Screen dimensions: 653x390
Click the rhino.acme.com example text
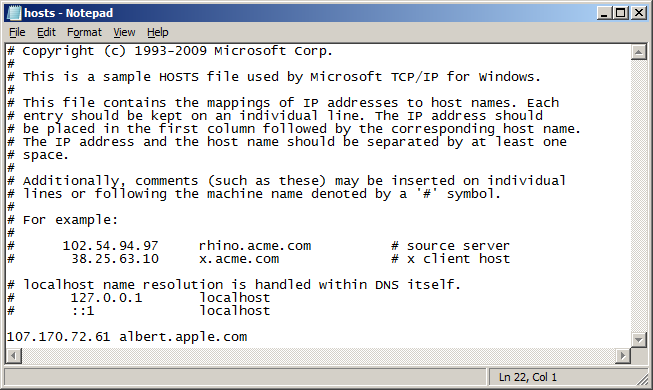[255, 246]
